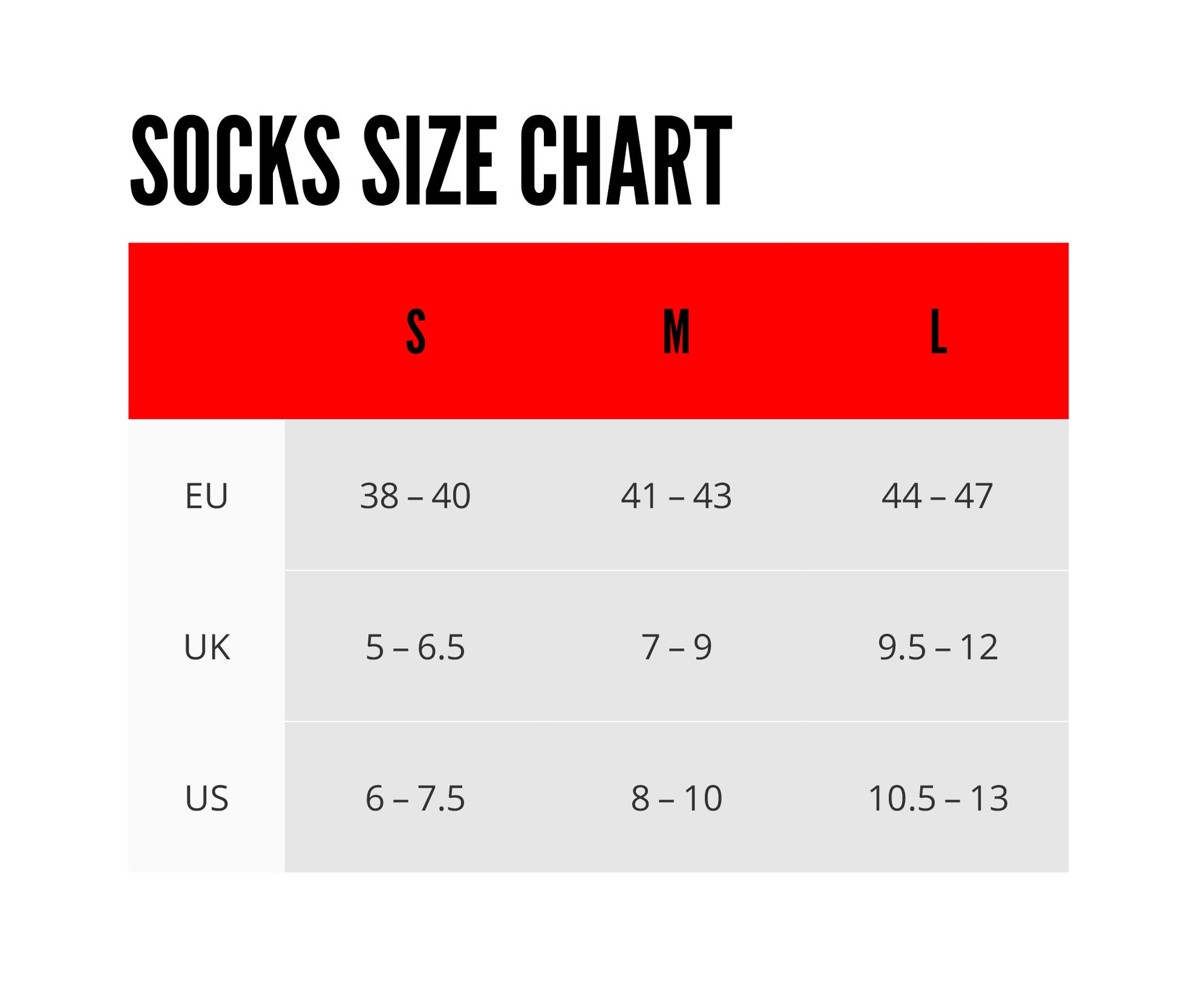This screenshot has height=992, width=1204.
Task: Click the number 13 in the US row
Action: 989,798
